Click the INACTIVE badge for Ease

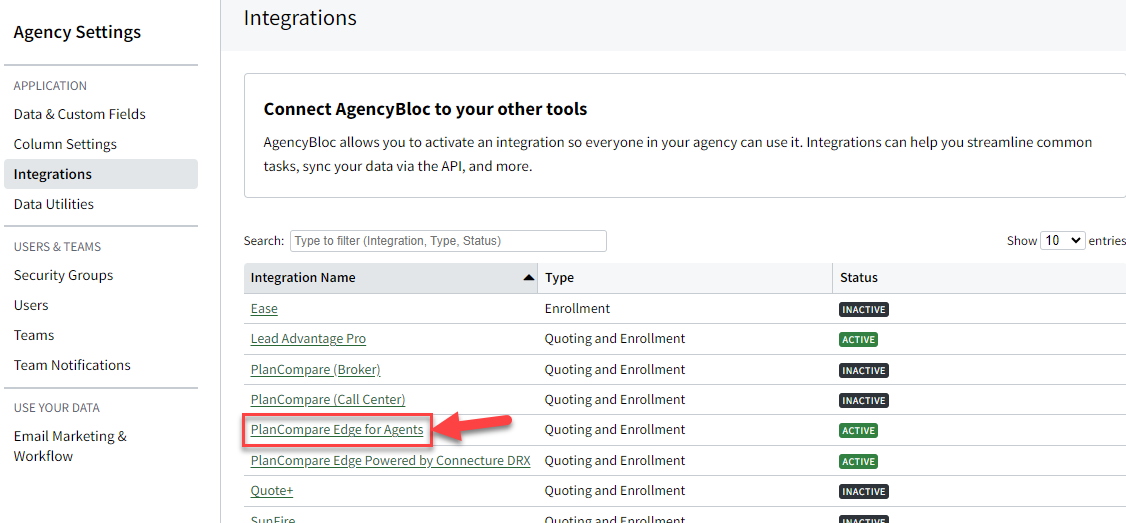tap(865, 310)
